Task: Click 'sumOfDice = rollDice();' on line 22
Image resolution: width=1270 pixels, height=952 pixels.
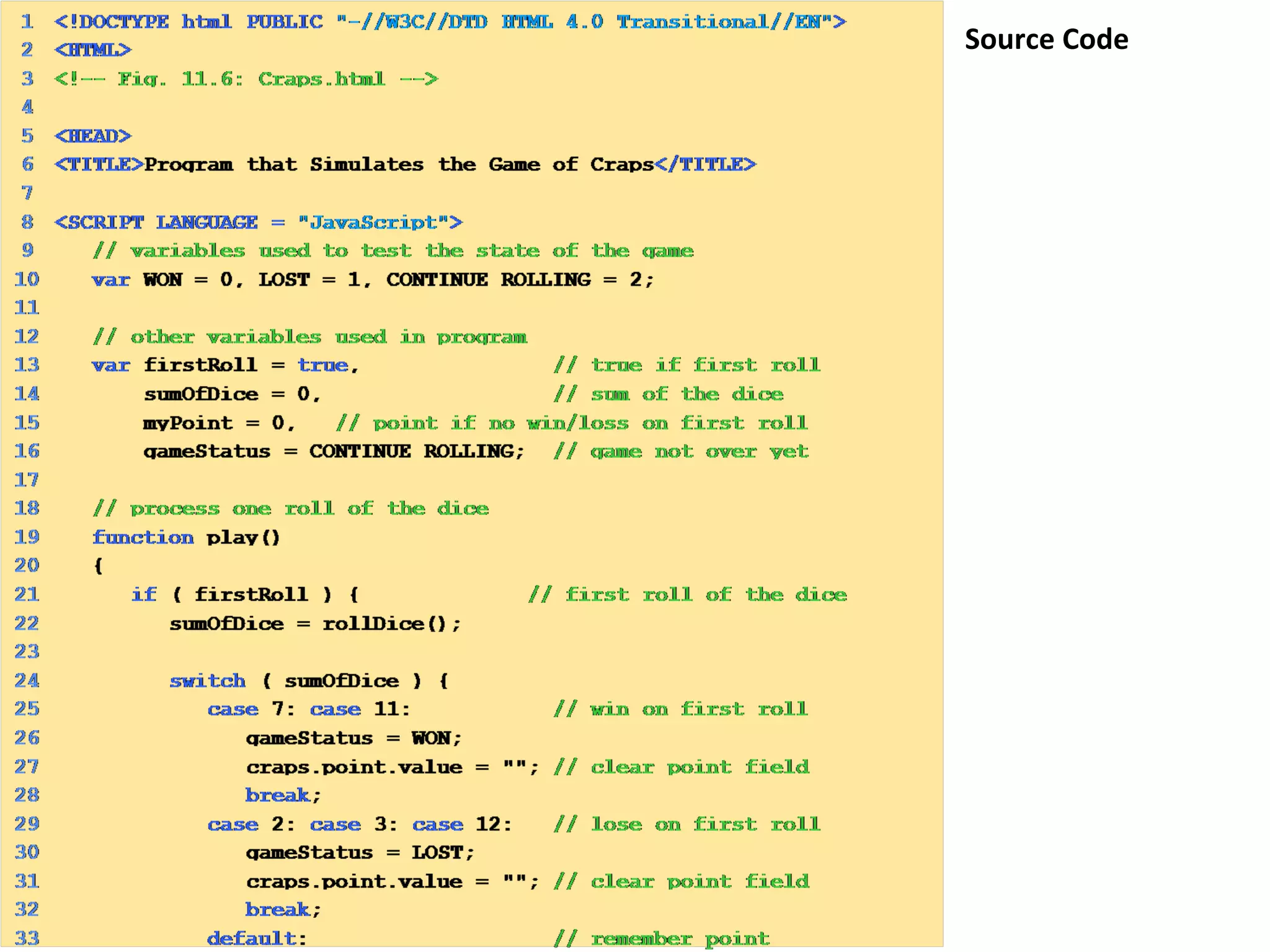Action: 316,624
